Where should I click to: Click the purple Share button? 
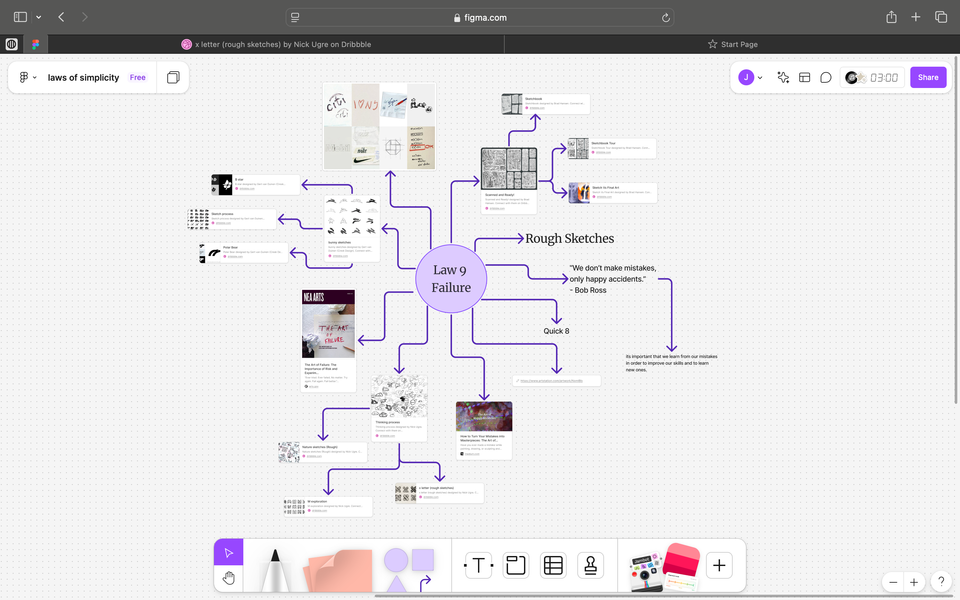point(928,77)
